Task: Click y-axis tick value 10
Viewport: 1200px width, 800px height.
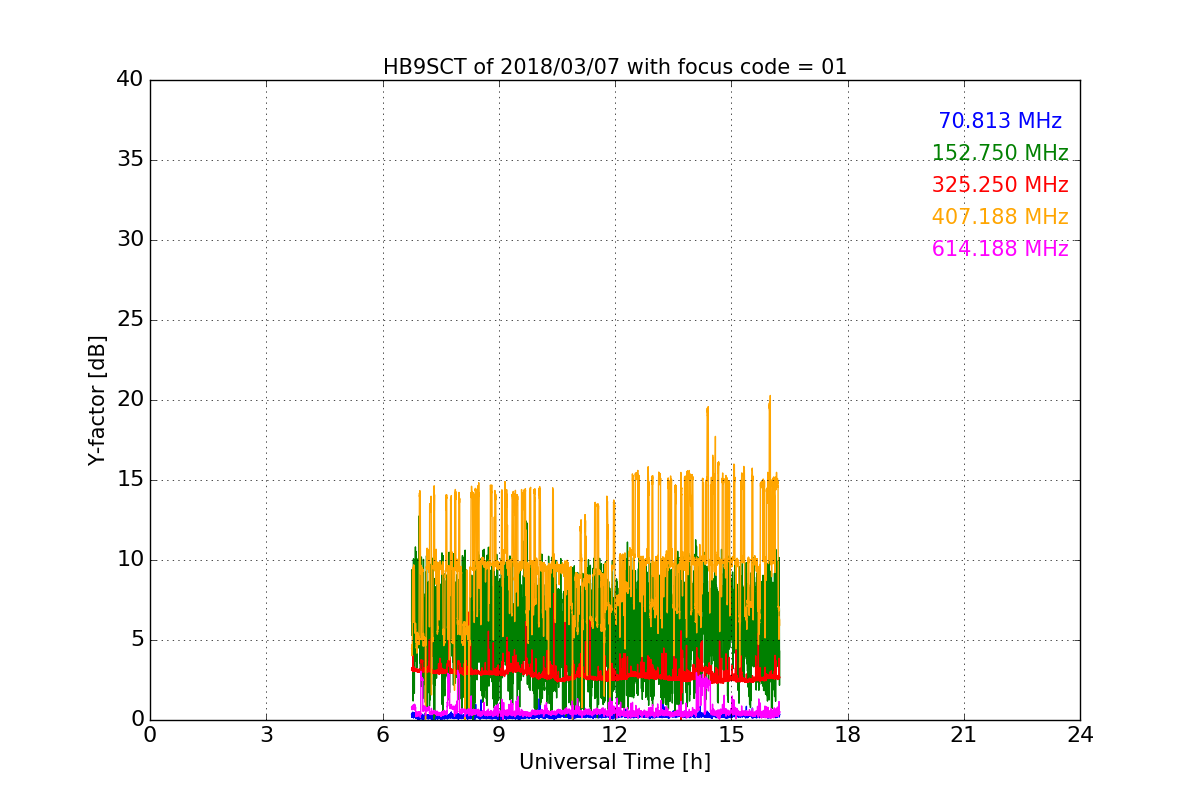Action: 129,560
